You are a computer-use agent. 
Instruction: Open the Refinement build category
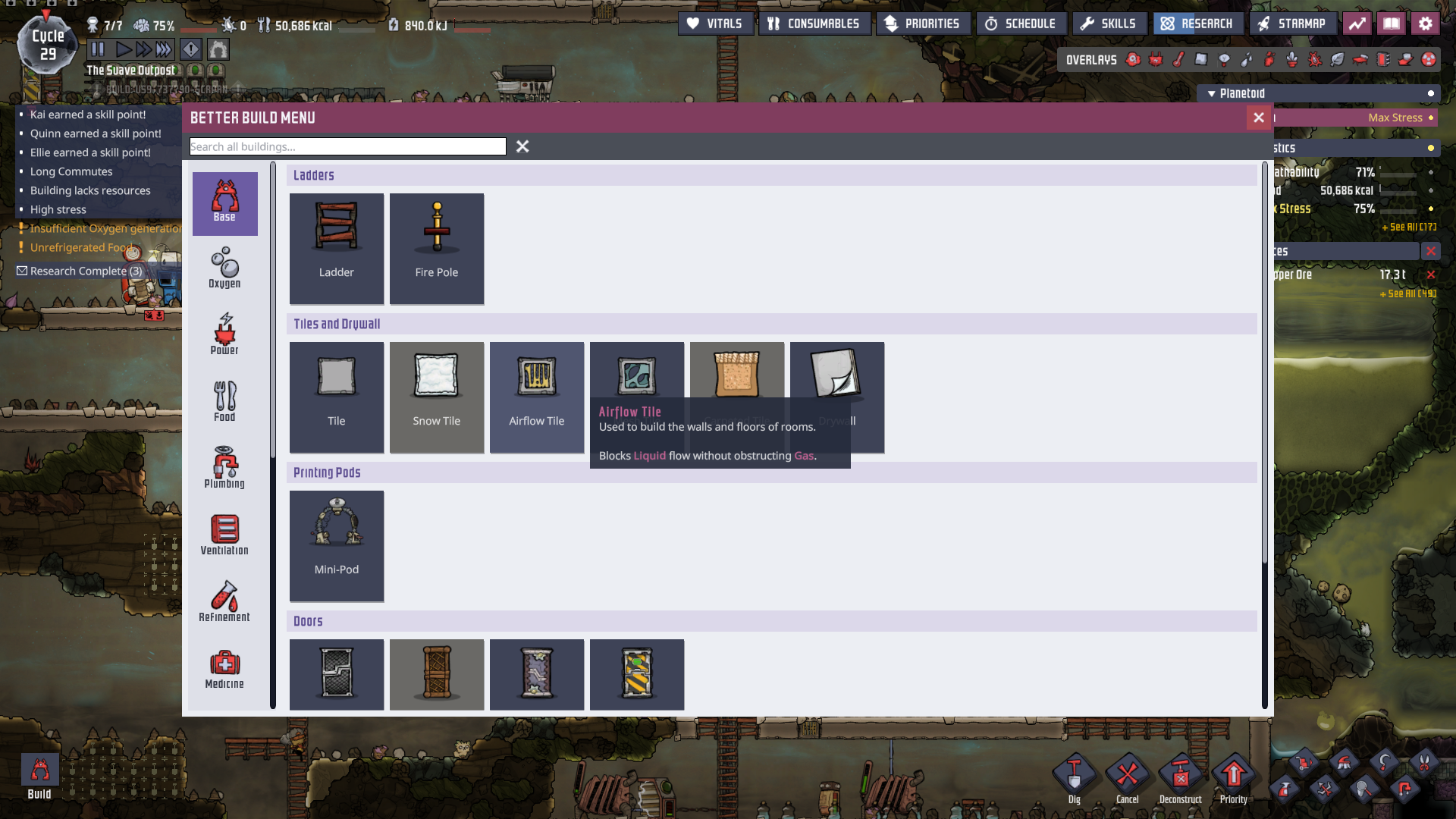[x=225, y=602]
